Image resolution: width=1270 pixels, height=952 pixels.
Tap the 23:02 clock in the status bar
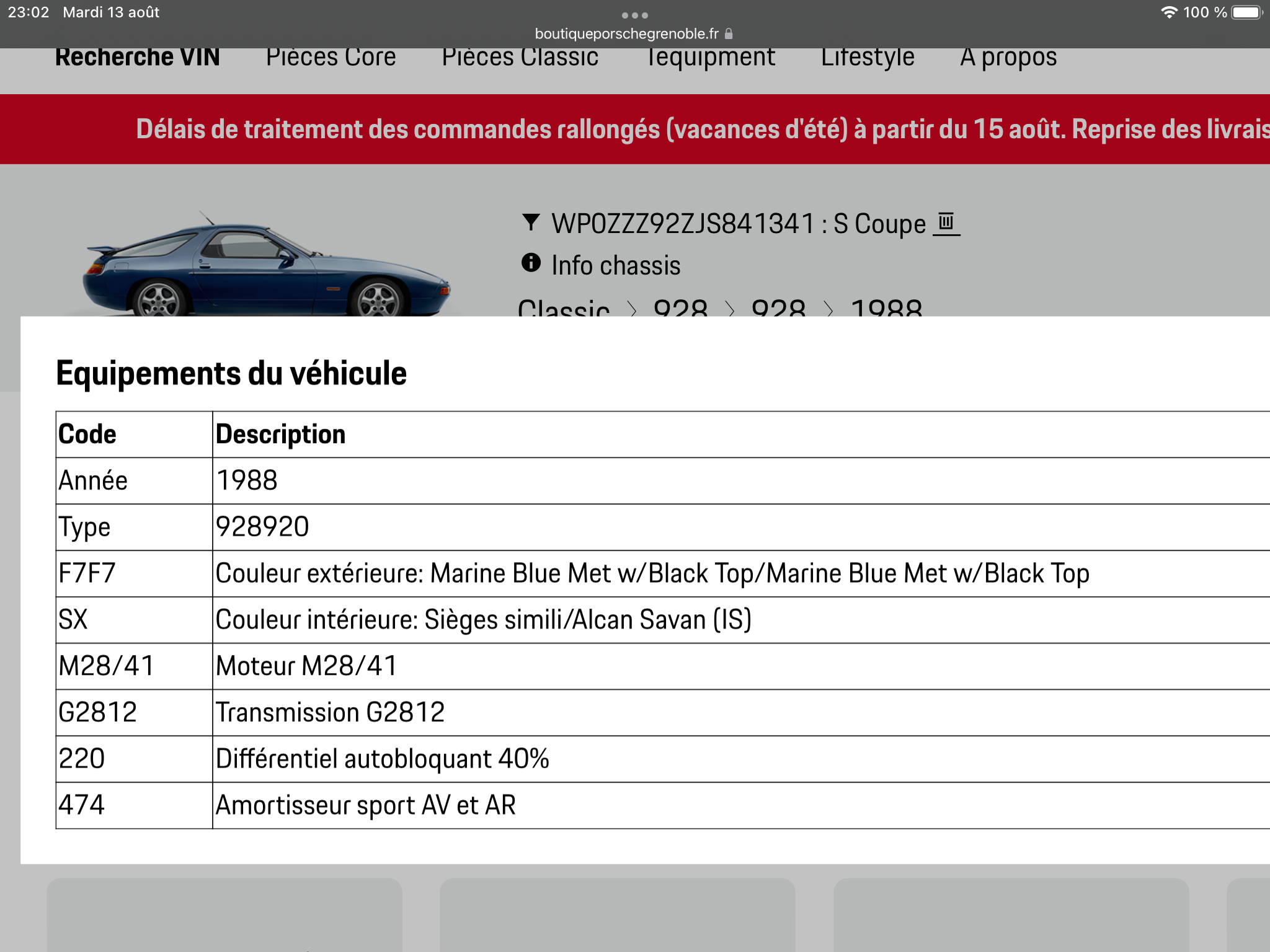pos(29,12)
